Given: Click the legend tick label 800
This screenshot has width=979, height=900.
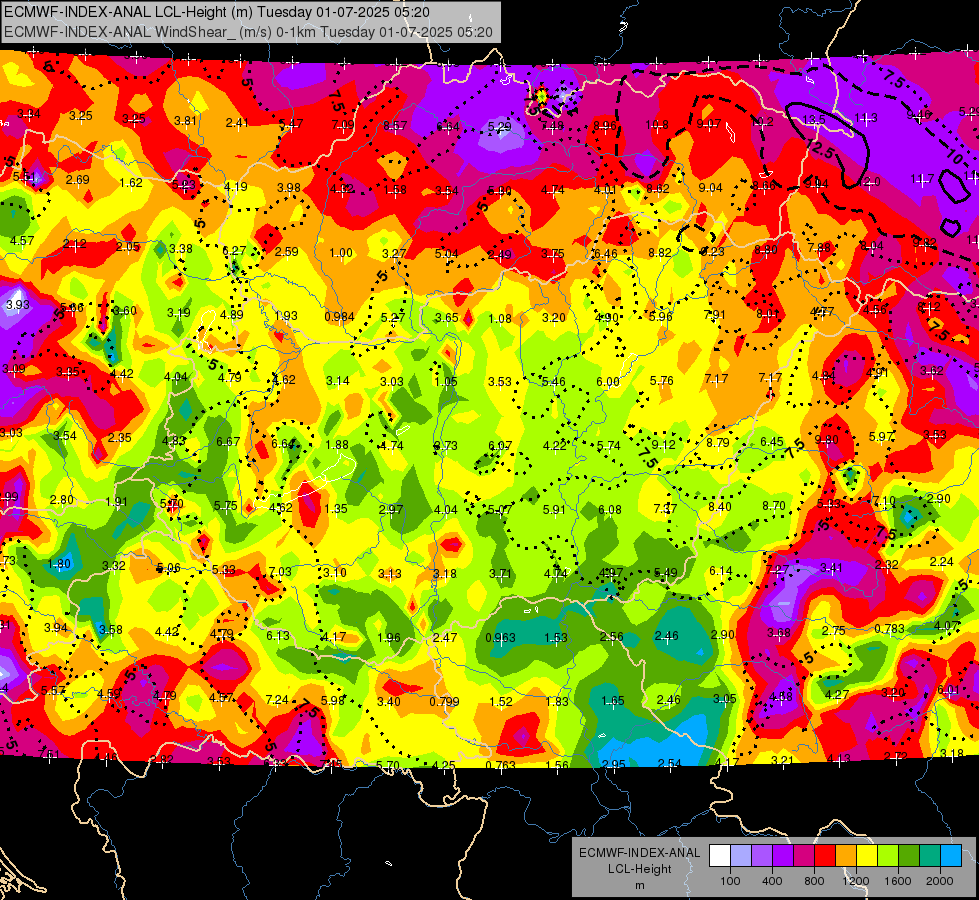Looking at the screenshot, I should 814,881.
